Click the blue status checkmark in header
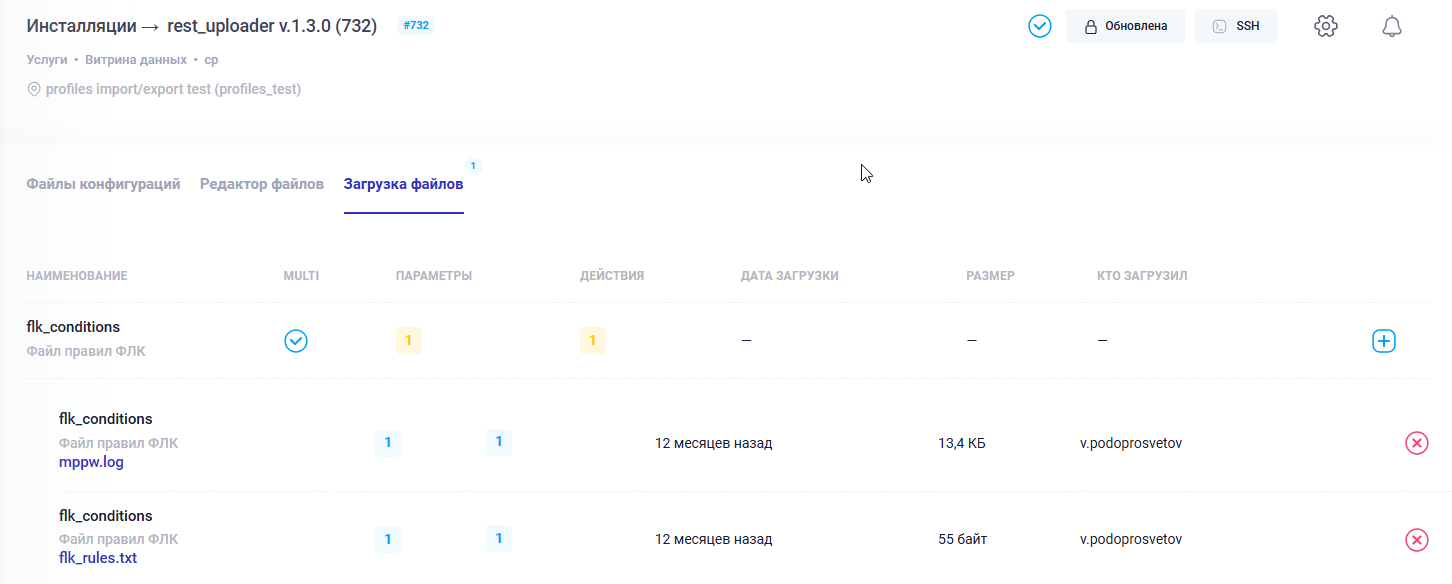The height and width of the screenshot is (584, 1452). pos(1040,26)
